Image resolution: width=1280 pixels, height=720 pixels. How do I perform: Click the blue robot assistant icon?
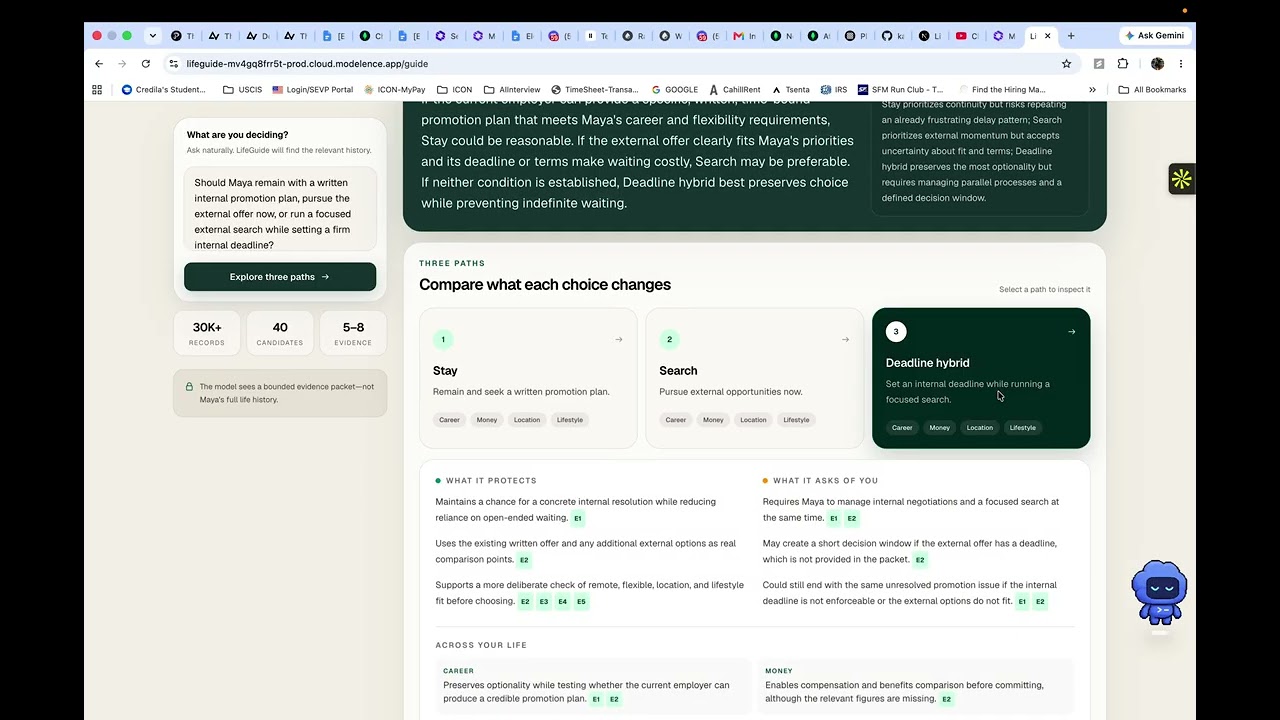click(1159, 593)
